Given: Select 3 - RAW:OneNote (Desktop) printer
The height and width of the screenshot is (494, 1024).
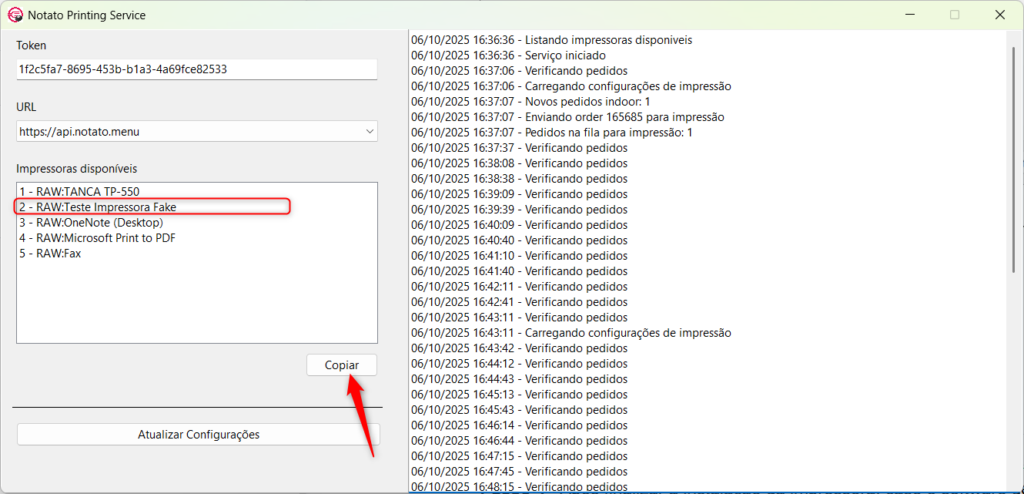Looking at the screenshot, I should click(90, 222).
